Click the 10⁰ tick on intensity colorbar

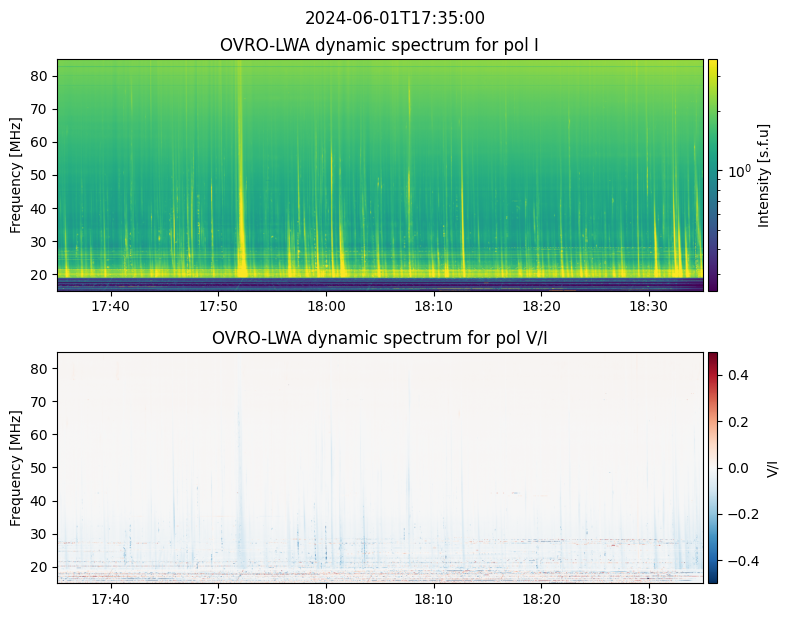click(737, 172)
